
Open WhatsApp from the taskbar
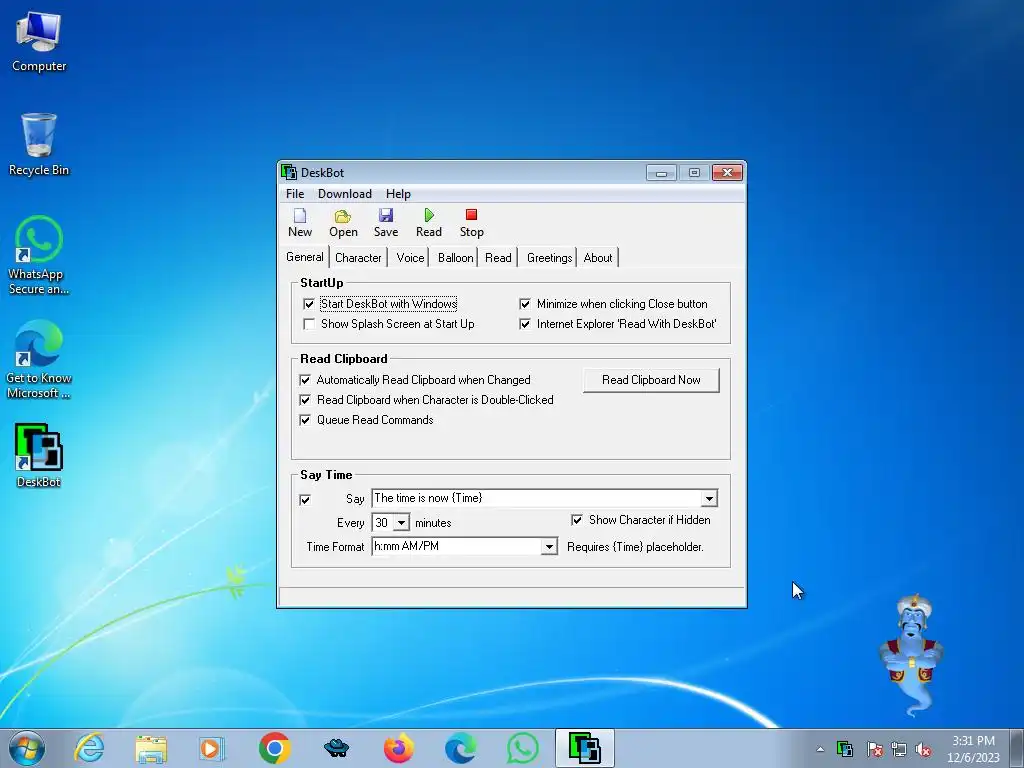(x=522, y=748)
